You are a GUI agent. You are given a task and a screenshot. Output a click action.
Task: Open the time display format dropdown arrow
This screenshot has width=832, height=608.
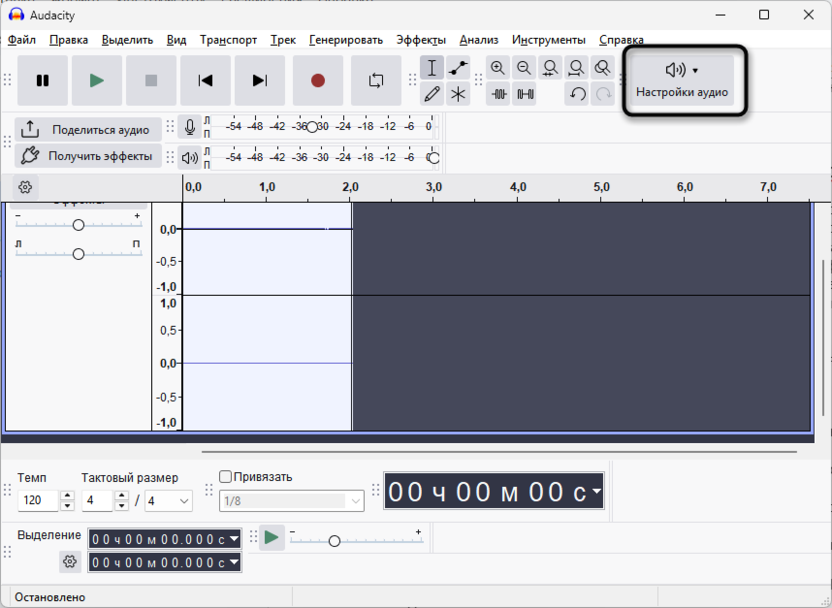(x=596, y=491)
